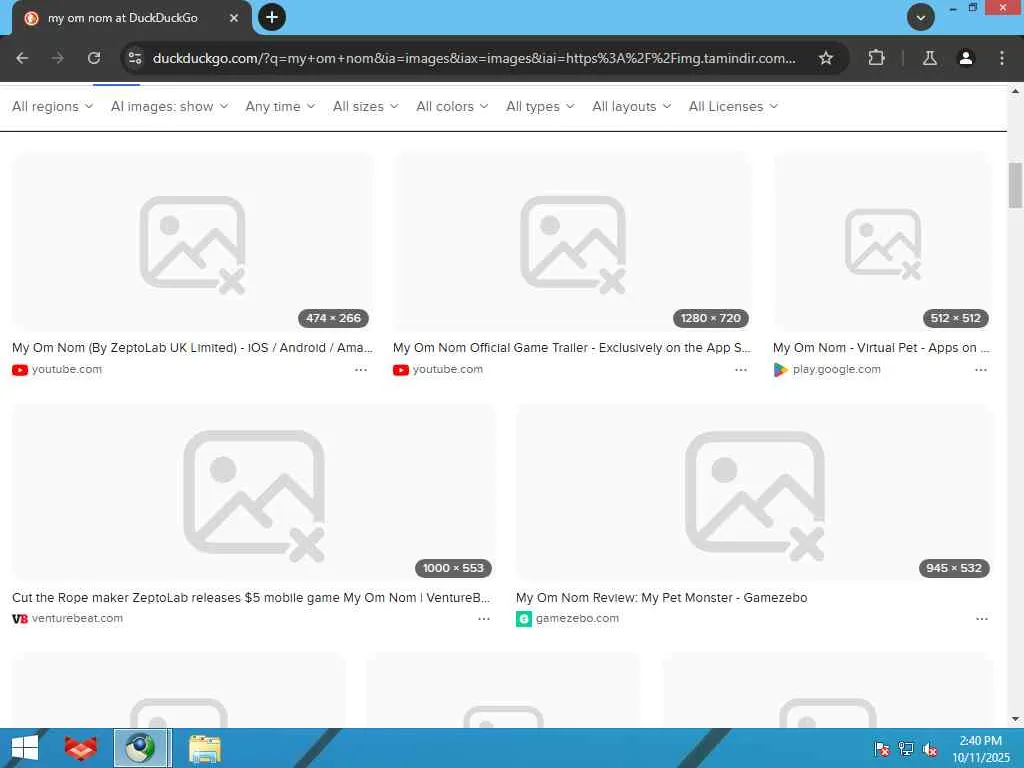Visit the venturebeat.com source link
Screen dimensions: 1024x768
[x=77, y=618]
